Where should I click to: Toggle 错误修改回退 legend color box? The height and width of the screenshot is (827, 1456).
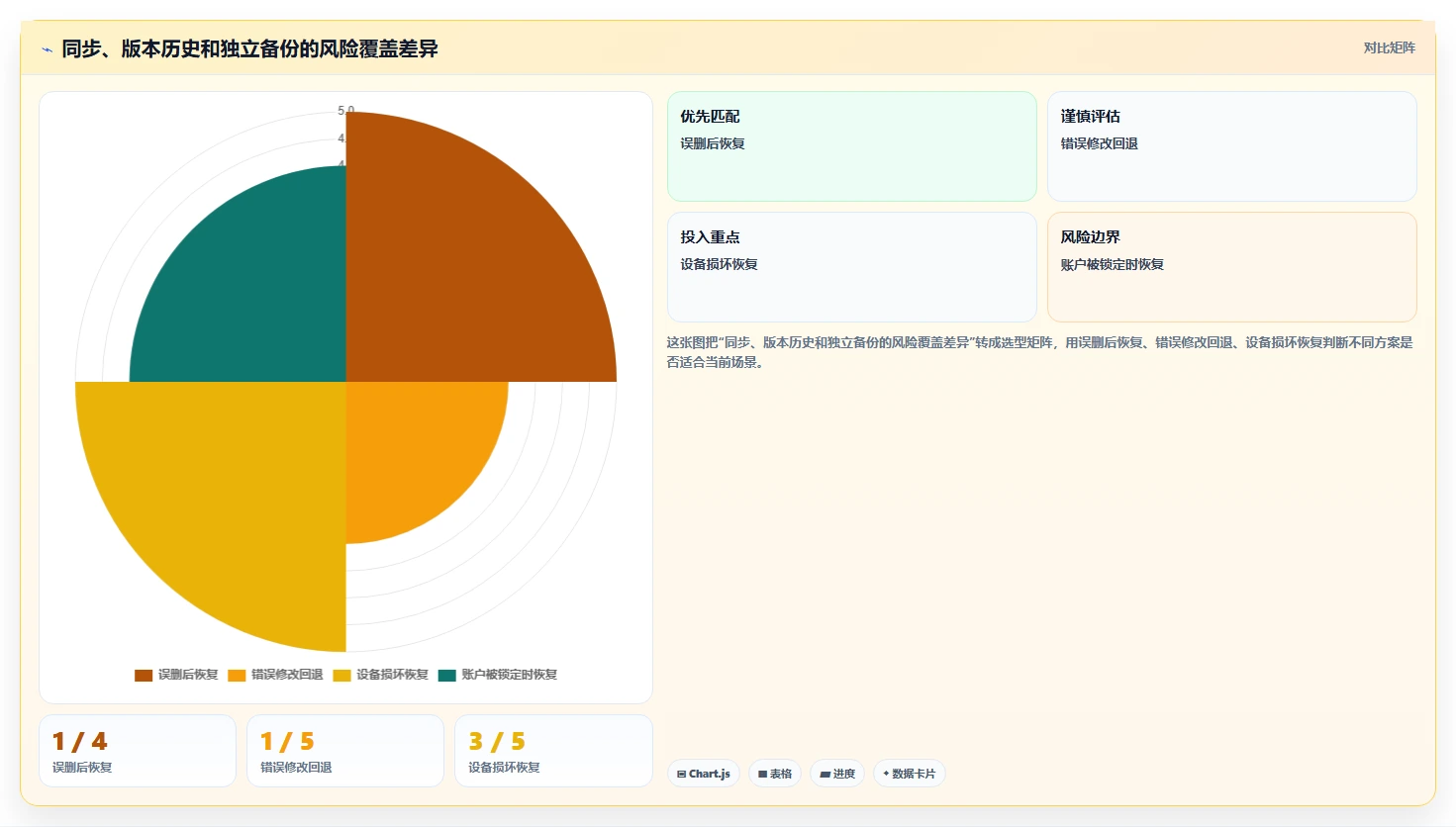[x=237, y=676]
